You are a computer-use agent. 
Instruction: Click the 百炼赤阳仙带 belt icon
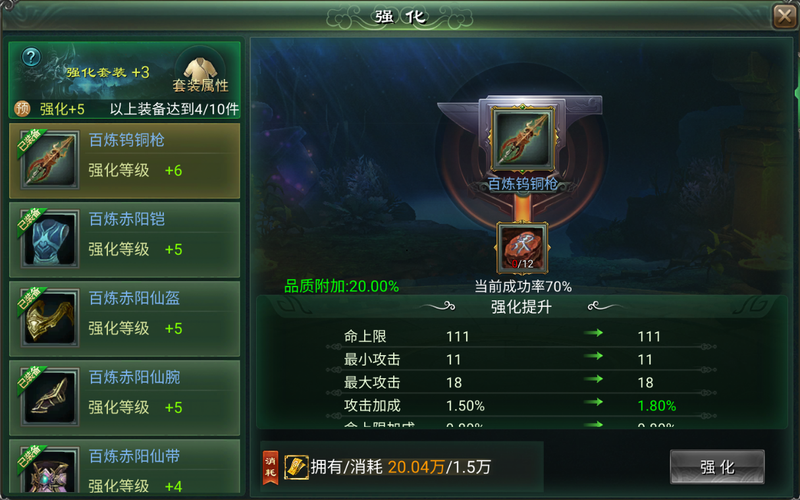pos(49,470)
